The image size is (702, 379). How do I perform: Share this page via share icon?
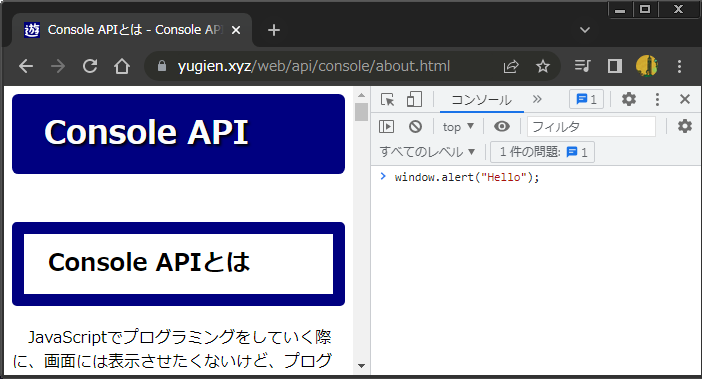click(511, 66)
